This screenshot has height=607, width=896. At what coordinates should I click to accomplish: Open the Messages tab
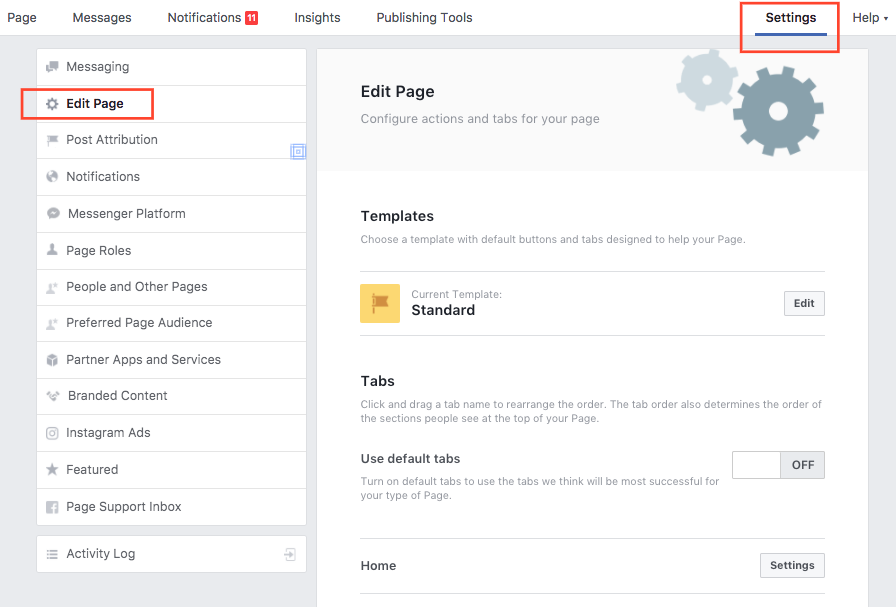tap(102, 18)
